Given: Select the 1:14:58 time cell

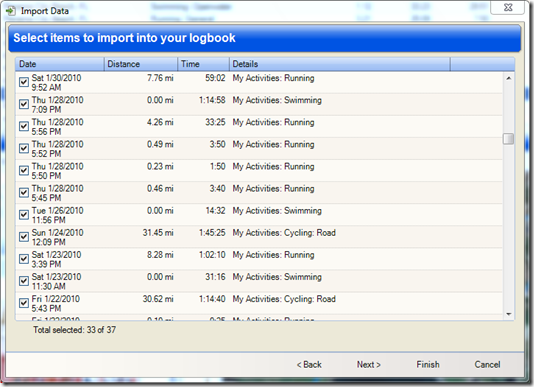Looking at the screenshot, I should pyautogui.click(x=212, y=100).
